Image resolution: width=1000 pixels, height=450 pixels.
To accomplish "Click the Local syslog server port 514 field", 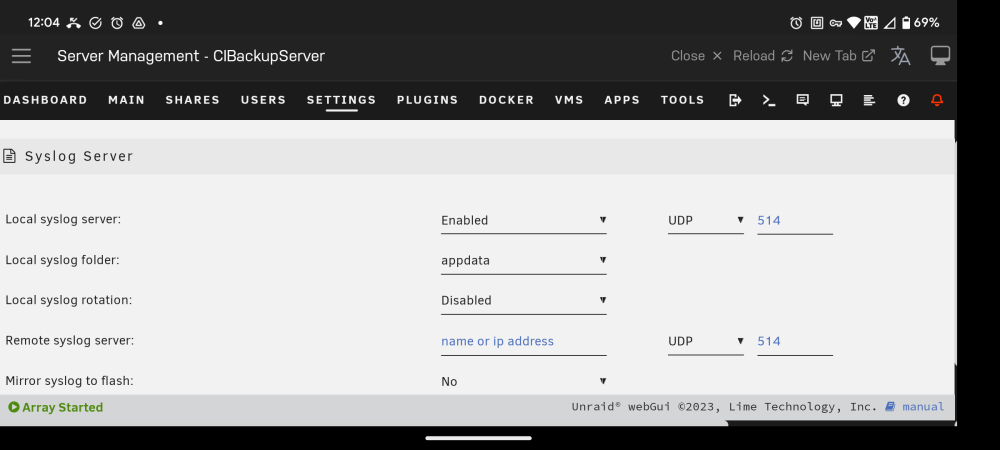I will (795, 221).
